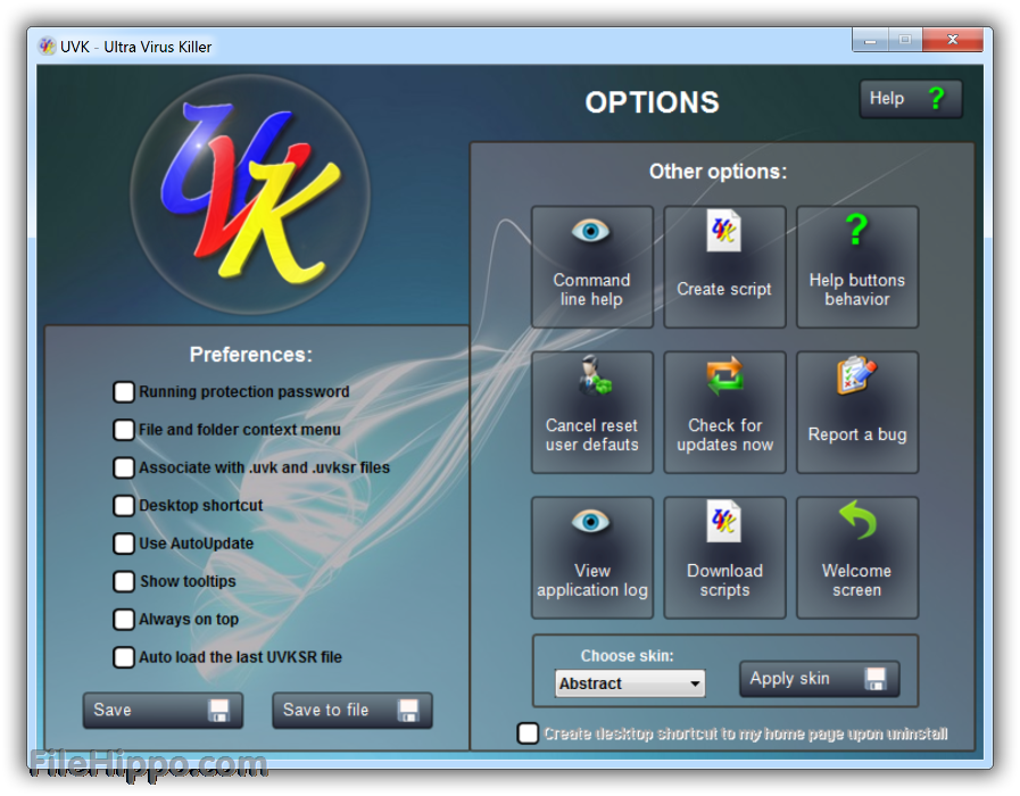
Task: Expand the Choose skin dropdown
Action: click(x=630, y=683)
